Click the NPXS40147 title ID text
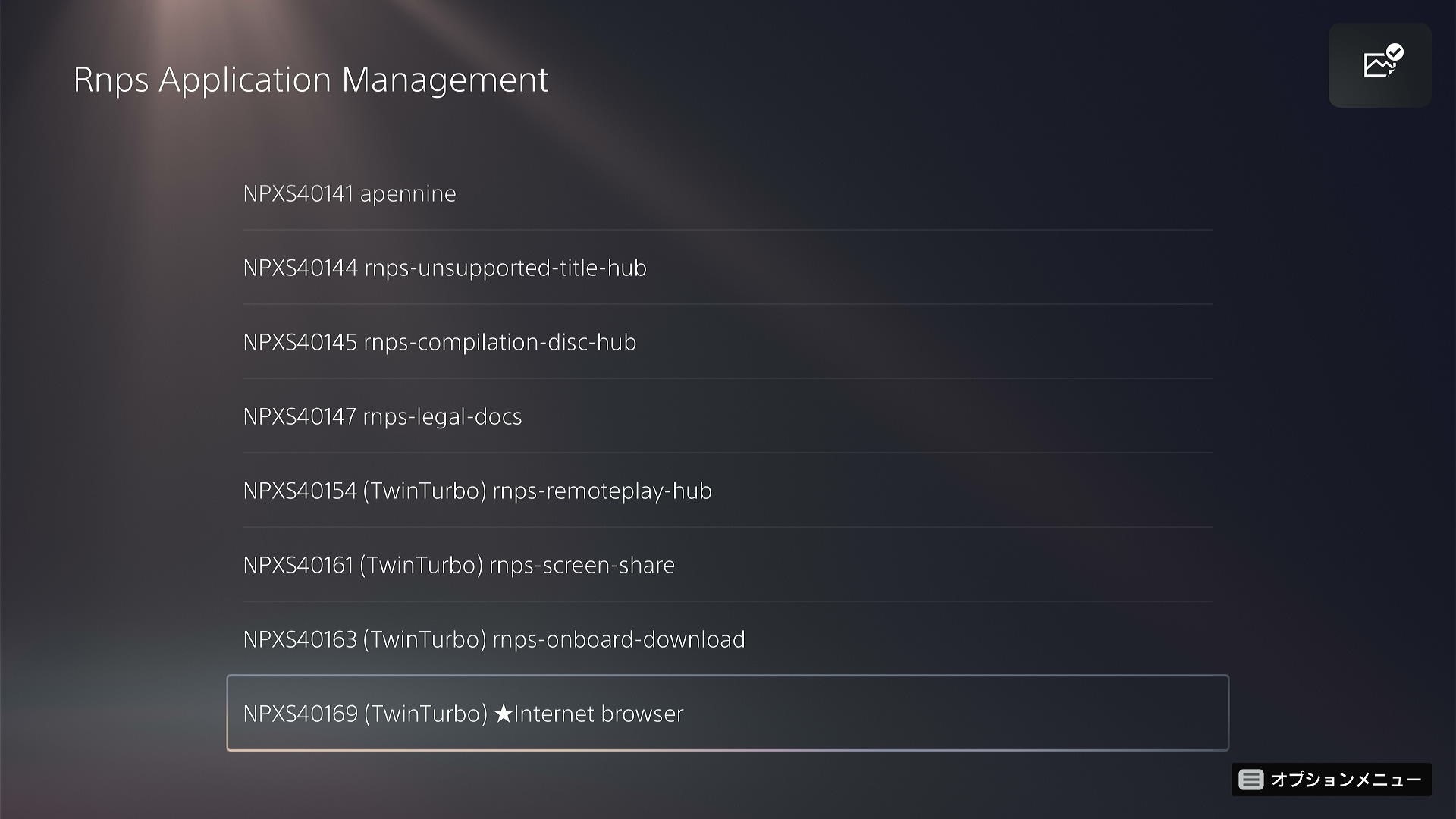 [x=300, y=416]
